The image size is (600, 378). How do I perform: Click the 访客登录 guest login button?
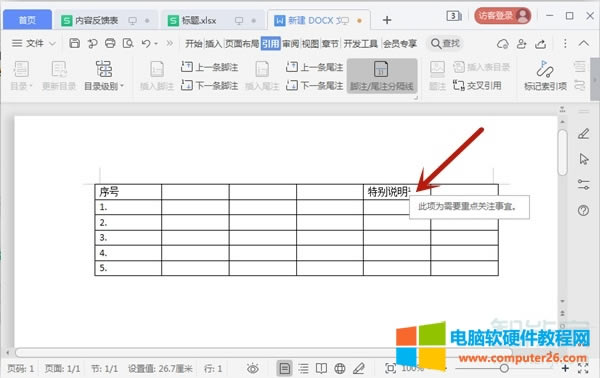[503, 16]
